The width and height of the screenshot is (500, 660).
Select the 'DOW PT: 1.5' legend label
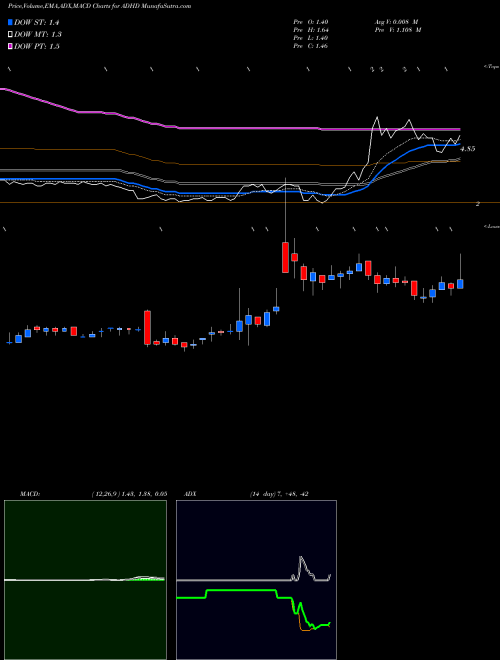(x=37, y=46)
